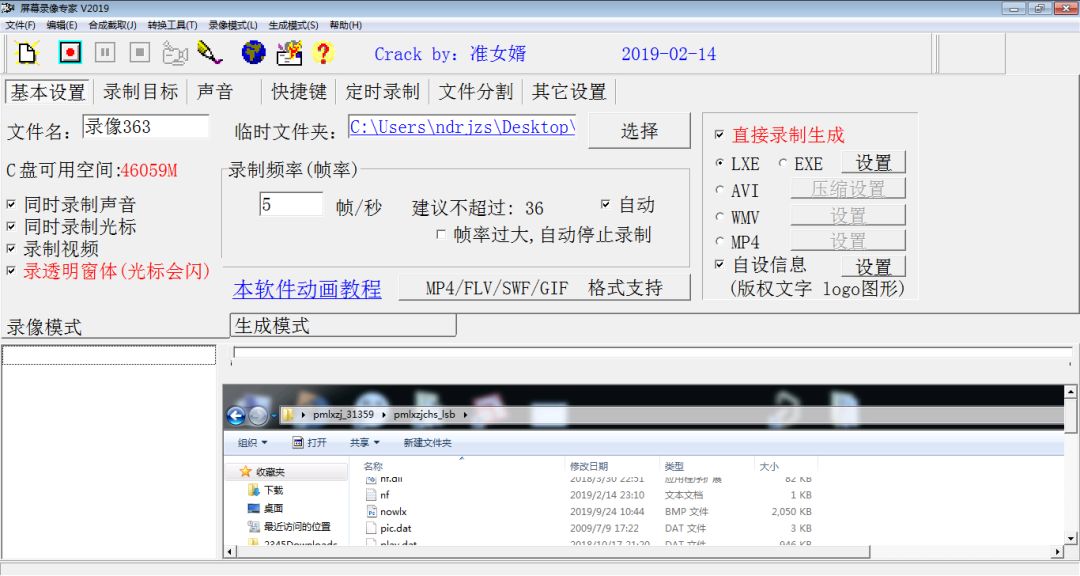The height and width of the screenshot is (576, 1080).
Task: Uncheck the 自动 frame rate checkbox
Action: (605, 204)
